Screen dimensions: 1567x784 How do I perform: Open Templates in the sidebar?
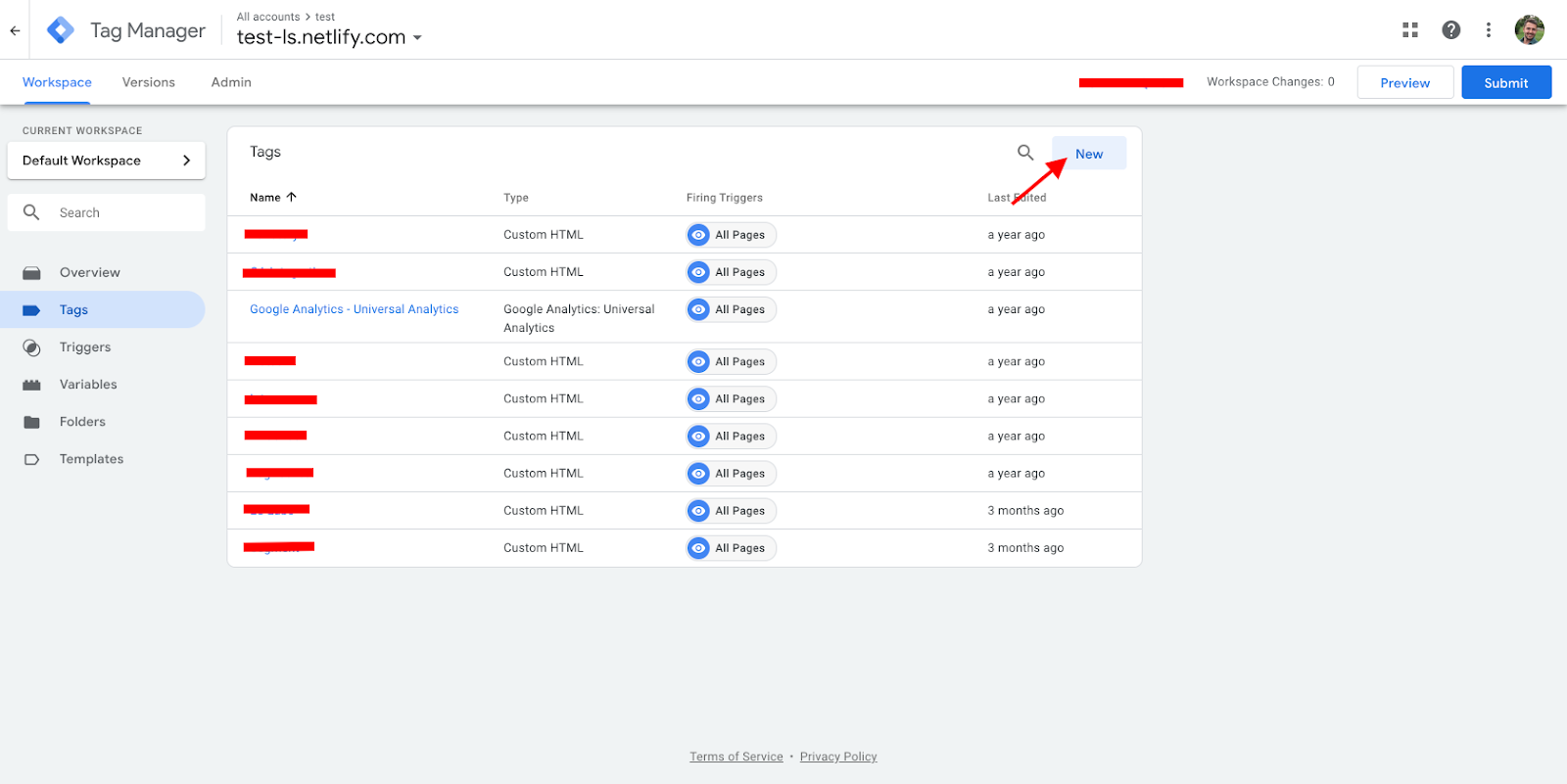click(91, 459)
